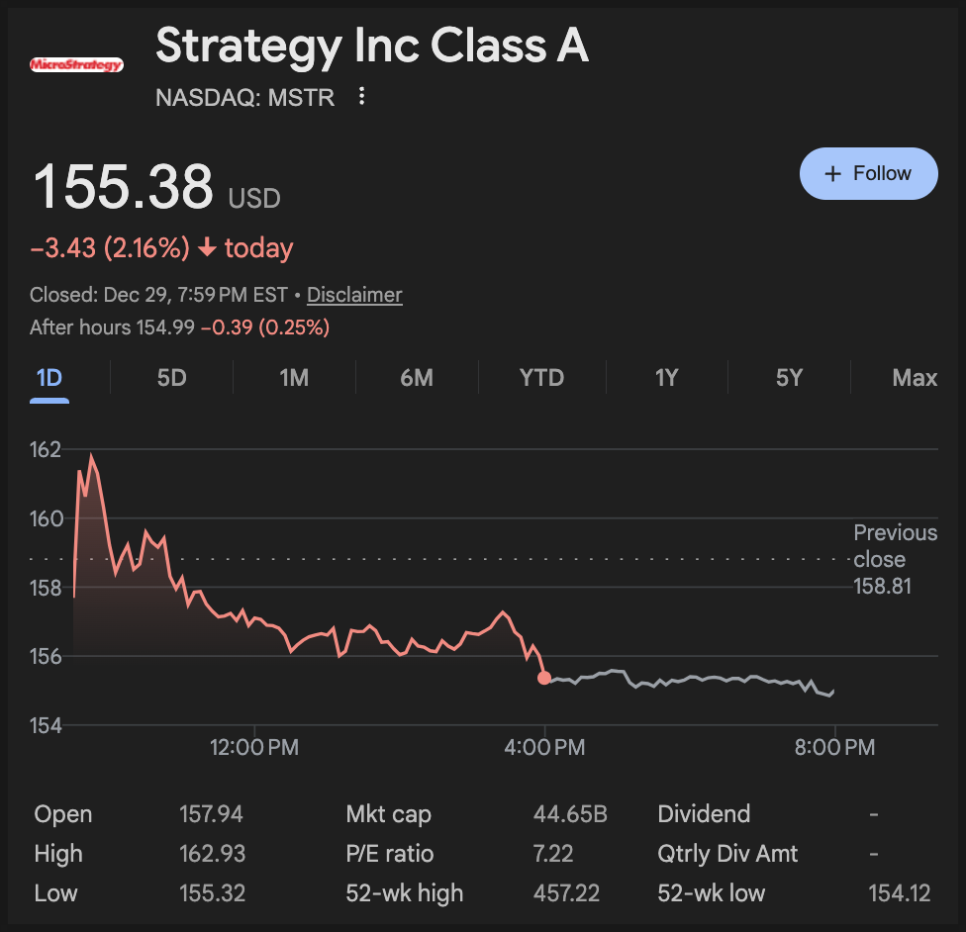Screen dimensions: 966x932
Task: Switch to the 5D chart range
Action: pyautogui.click(x=172, y=378)
